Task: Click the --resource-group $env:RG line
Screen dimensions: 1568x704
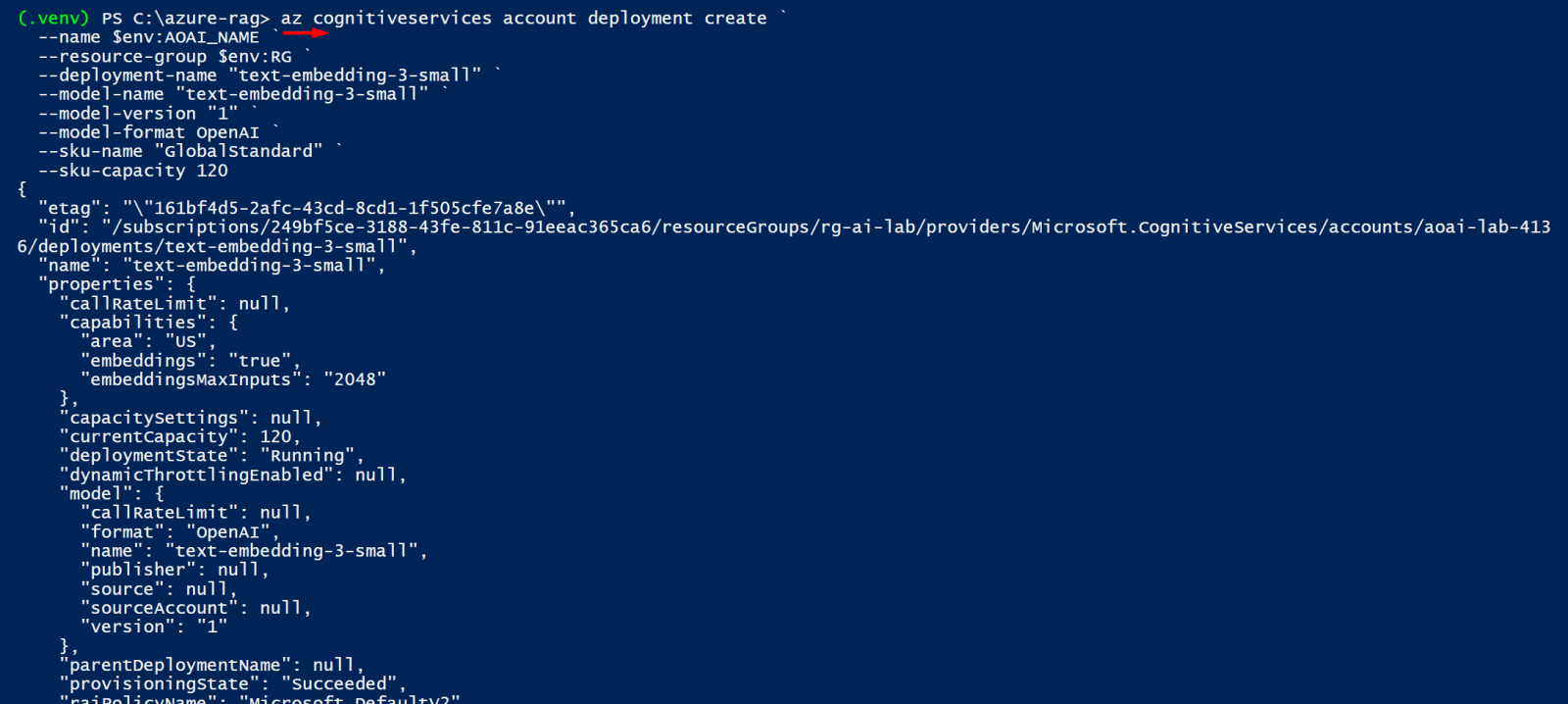Action: (165, 57)
